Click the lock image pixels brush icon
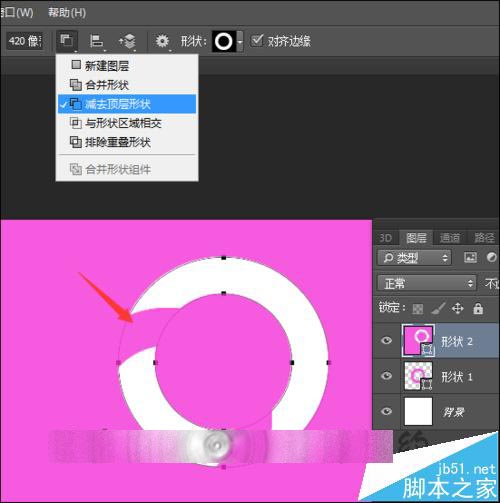 pos(438,309)
